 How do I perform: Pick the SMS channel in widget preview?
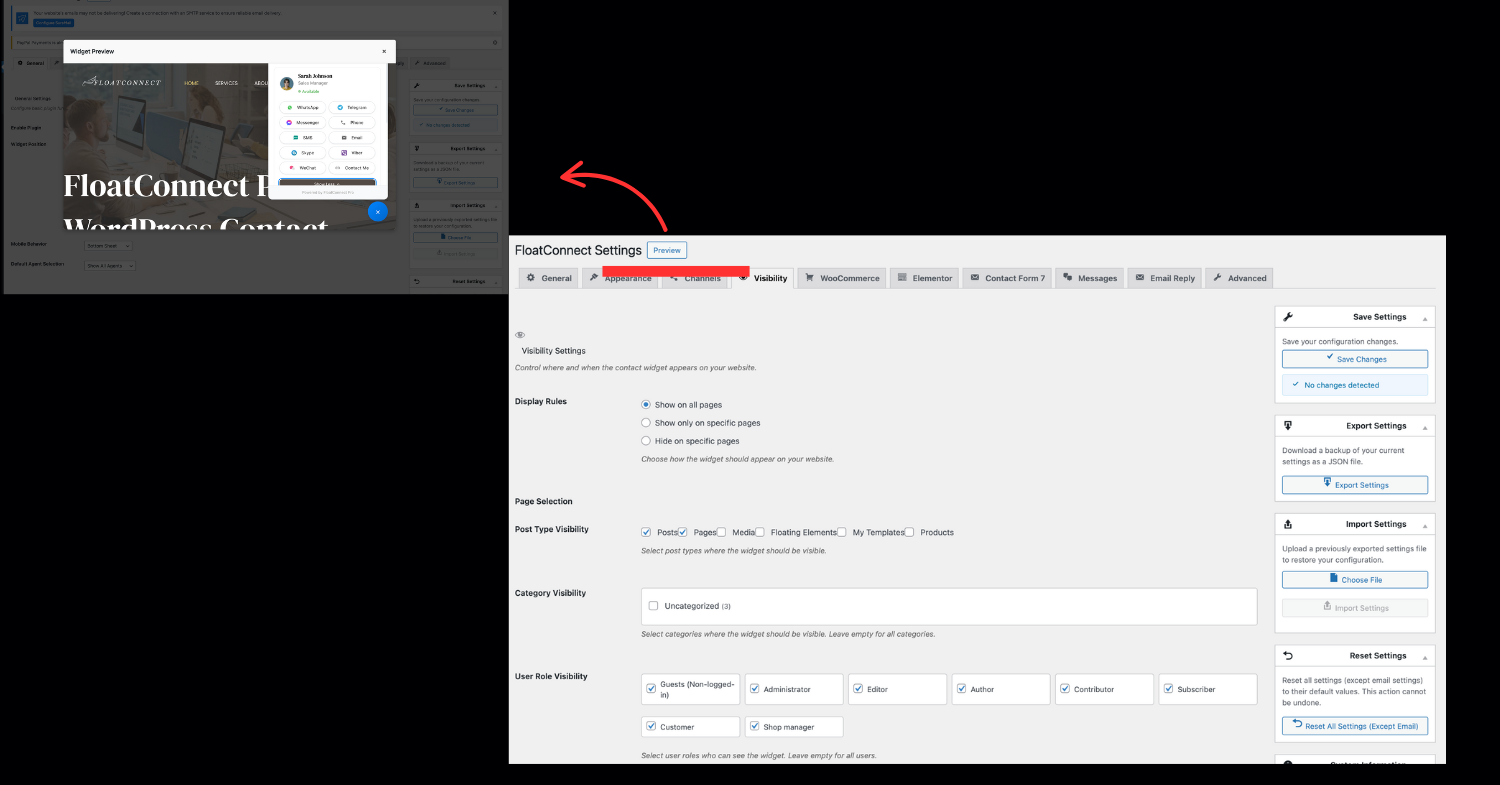(303, 137)
